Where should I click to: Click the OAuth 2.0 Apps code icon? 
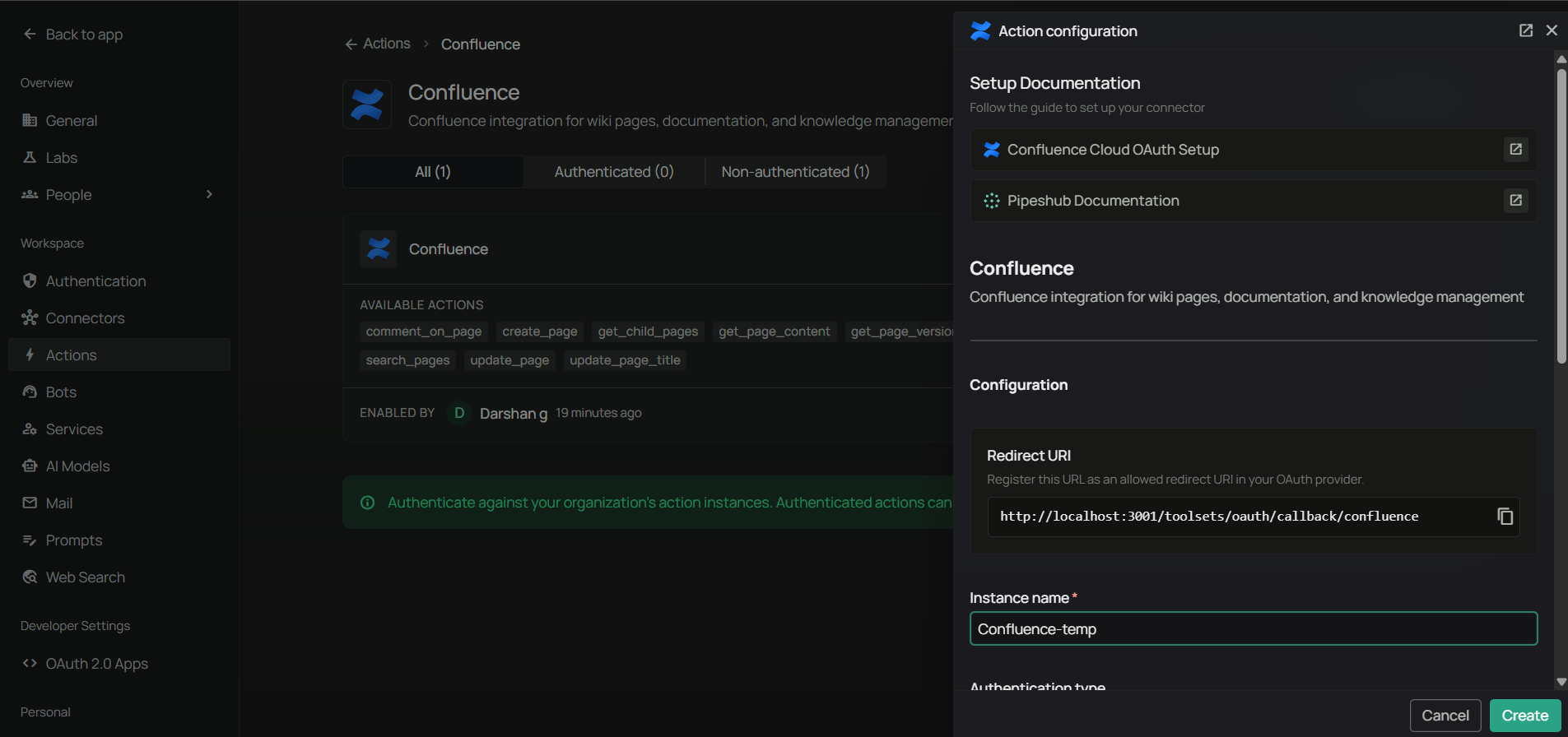(x=30, y=663)
